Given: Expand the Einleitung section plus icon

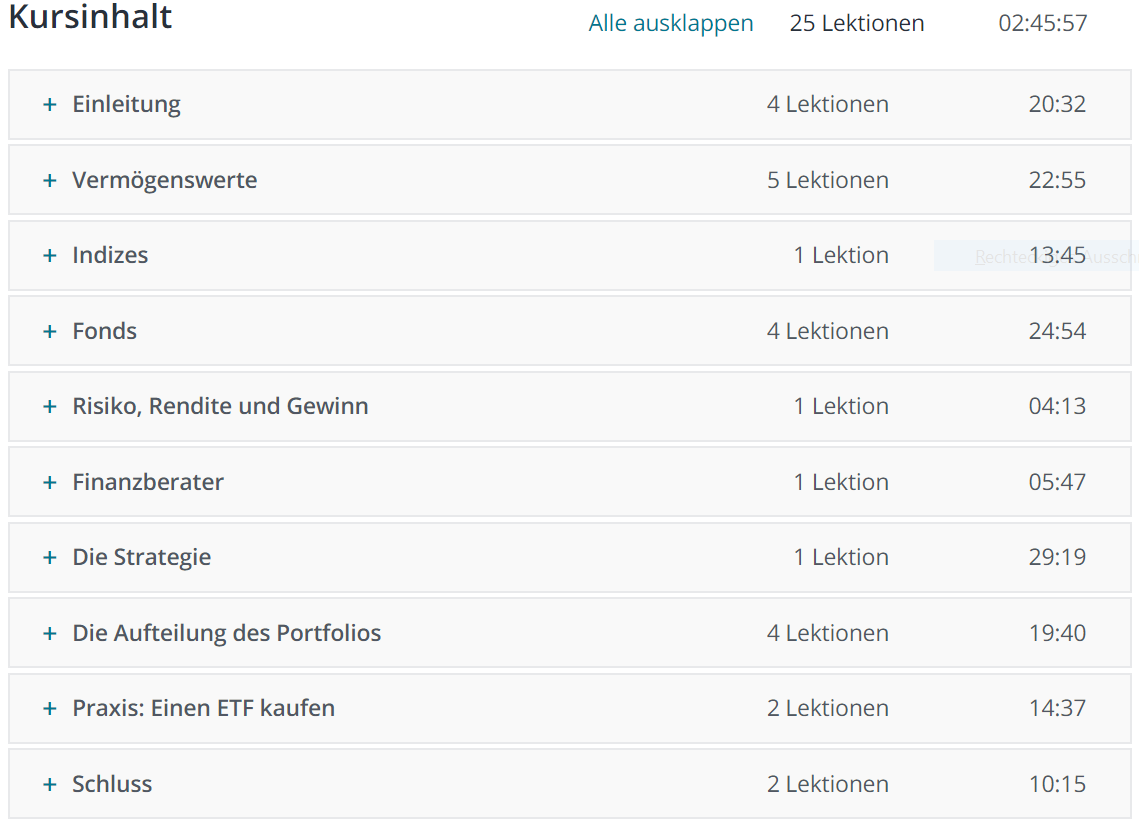Looking at the screenshot, I should pos(49,105).
